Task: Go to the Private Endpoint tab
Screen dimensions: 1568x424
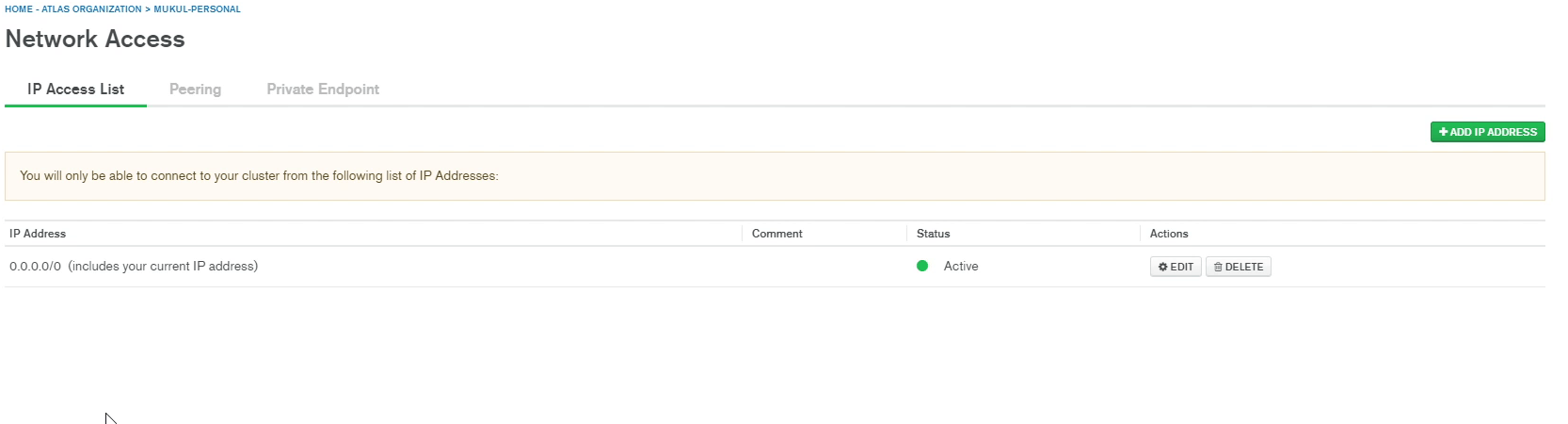Action: point(323,90)
